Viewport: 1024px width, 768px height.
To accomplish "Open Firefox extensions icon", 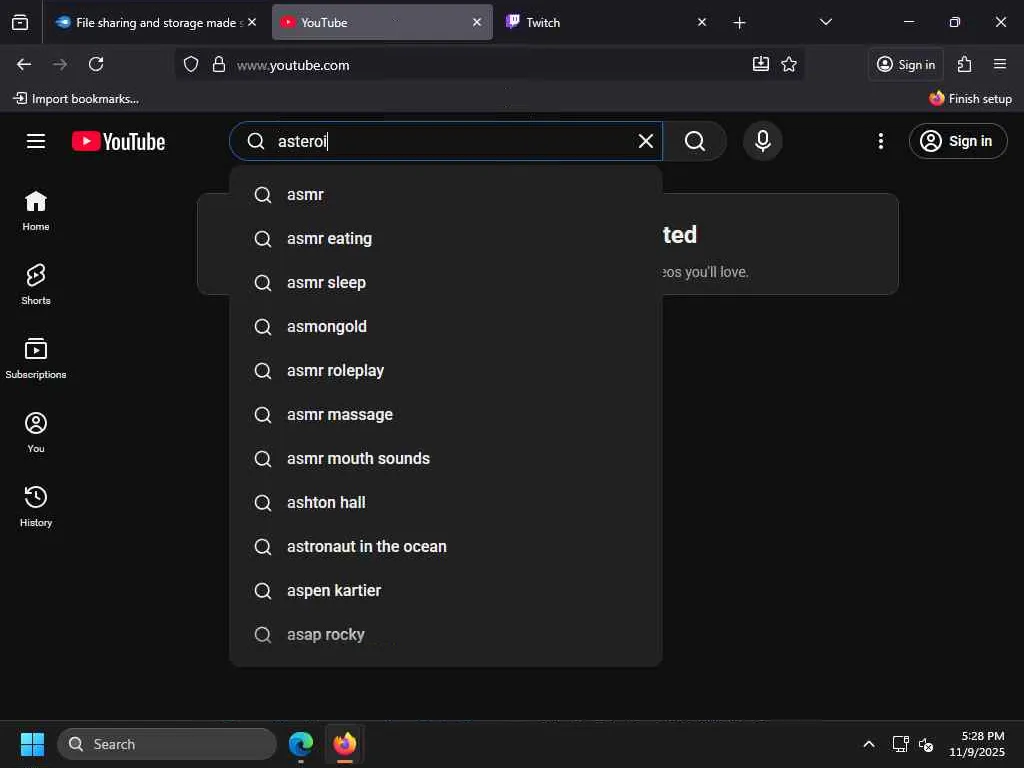I will [965, 64].
